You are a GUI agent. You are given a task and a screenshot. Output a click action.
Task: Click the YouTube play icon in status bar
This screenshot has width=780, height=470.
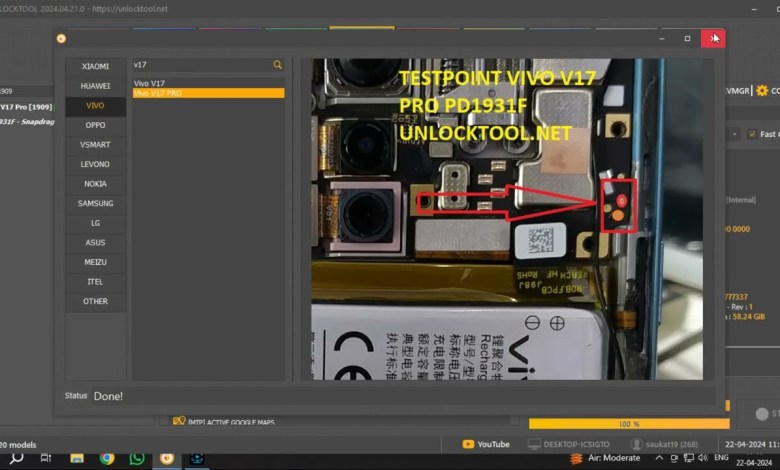click(468, 444)
